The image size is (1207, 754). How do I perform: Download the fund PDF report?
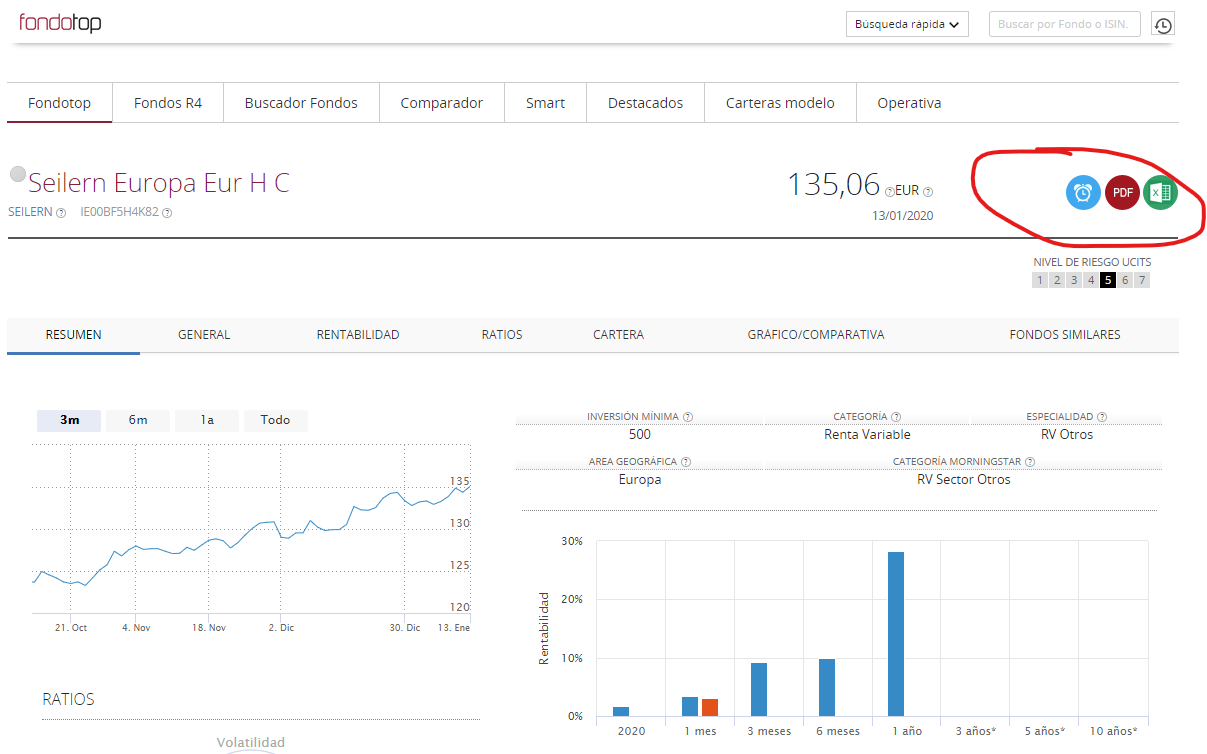click(1122, 192)
